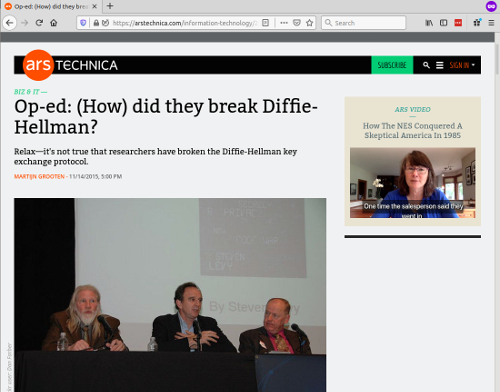This screenshot has width=500, height=392.
Task: Open the Ars site search magnifier
Action: [426, 65]
